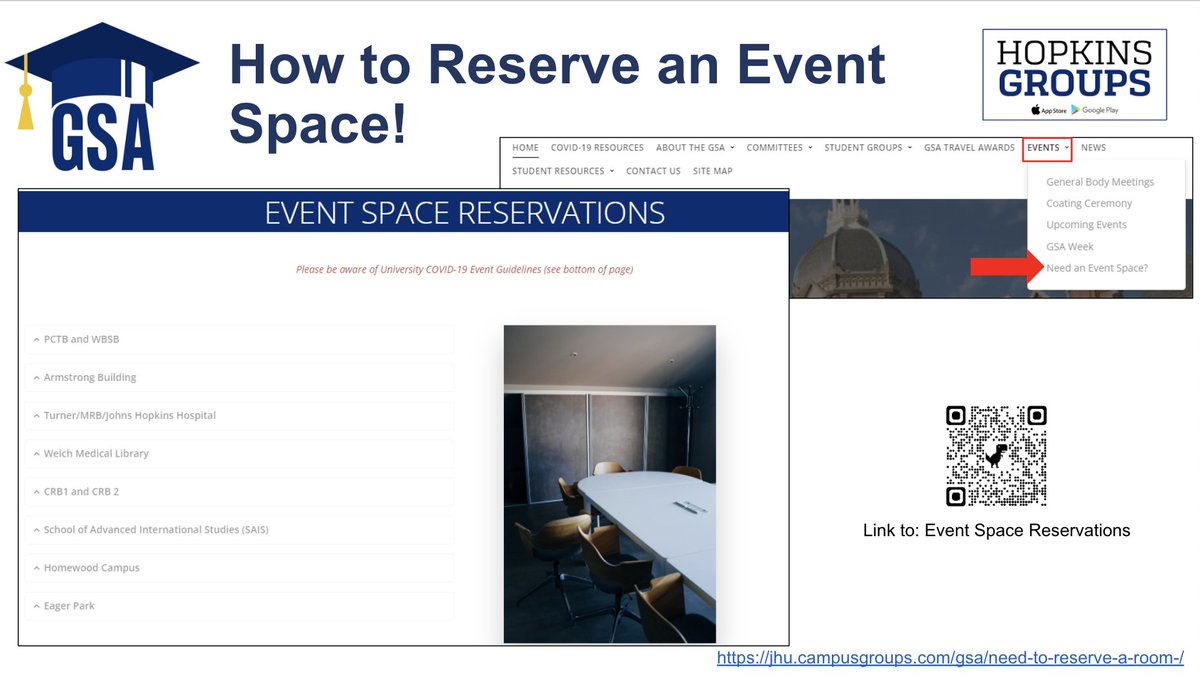Image resolution: width=1200 pixels, height=677 pixels.
Task: Open the EVENTS dropdown menu
Action: pos(1047,148)
